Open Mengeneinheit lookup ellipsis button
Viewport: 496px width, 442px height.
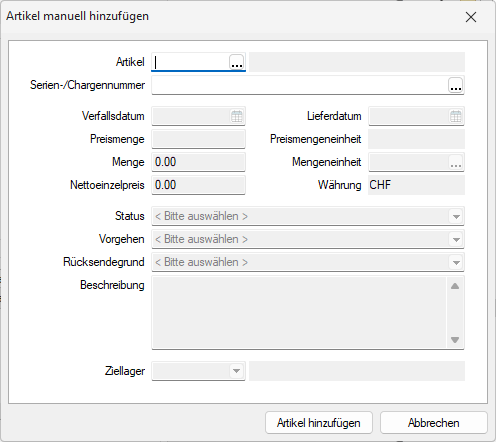pyautogui.click(x=456, y=162)
